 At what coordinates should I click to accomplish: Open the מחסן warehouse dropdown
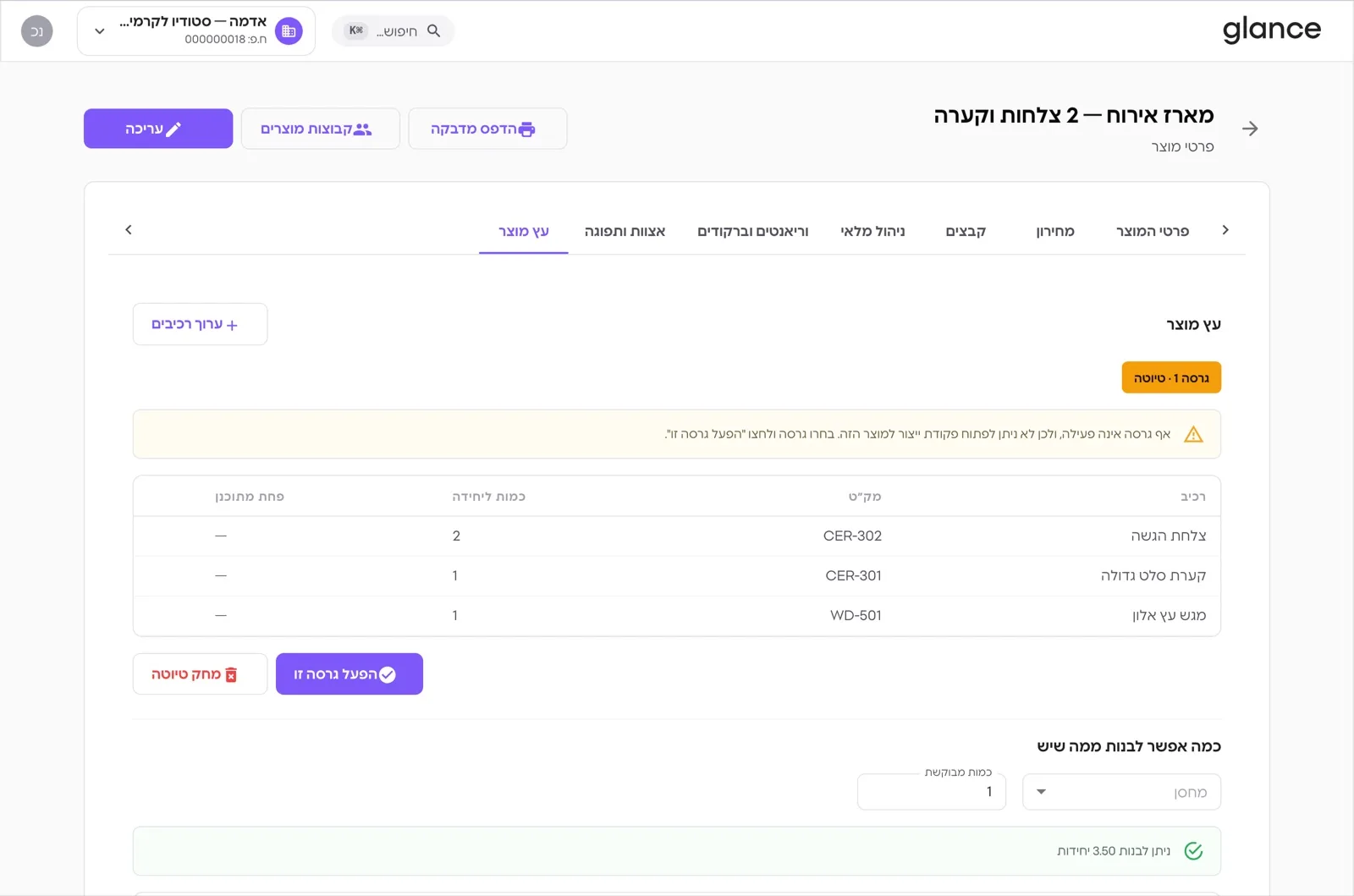point(1121,792)
